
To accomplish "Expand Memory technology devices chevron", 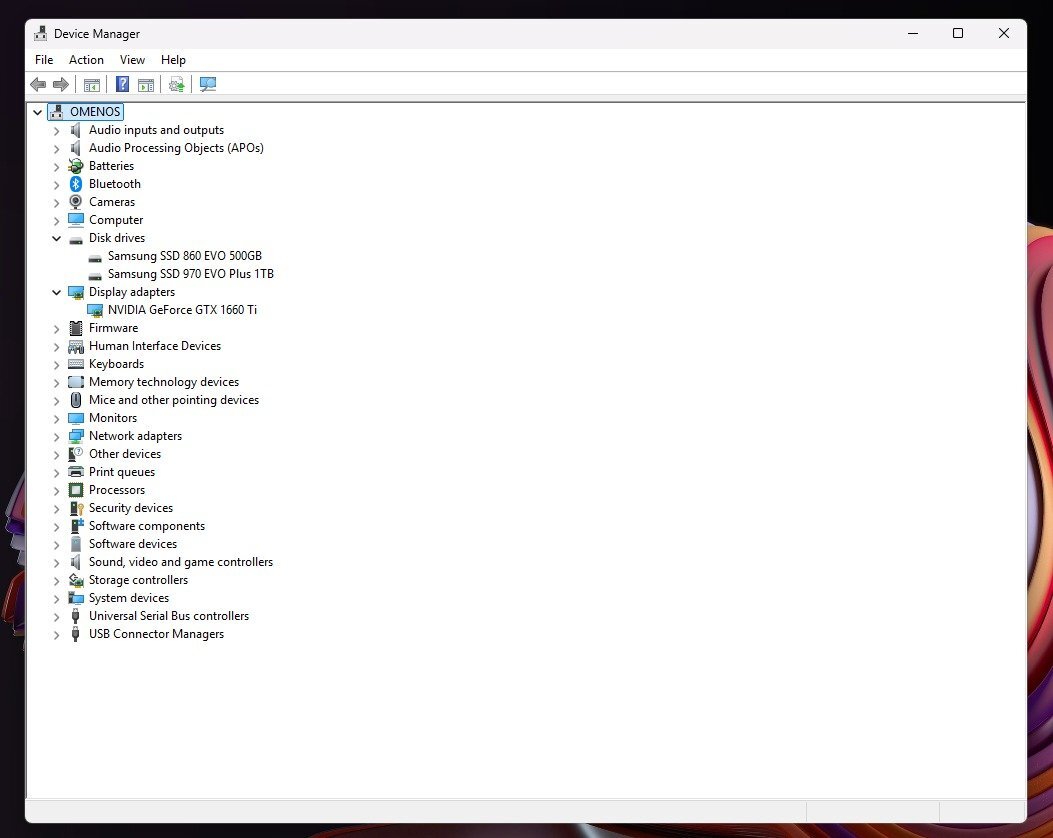I will 56,383.
